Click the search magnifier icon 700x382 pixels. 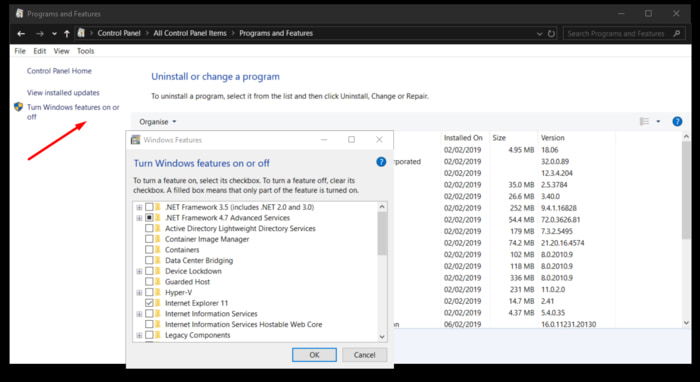click(677, 33)
